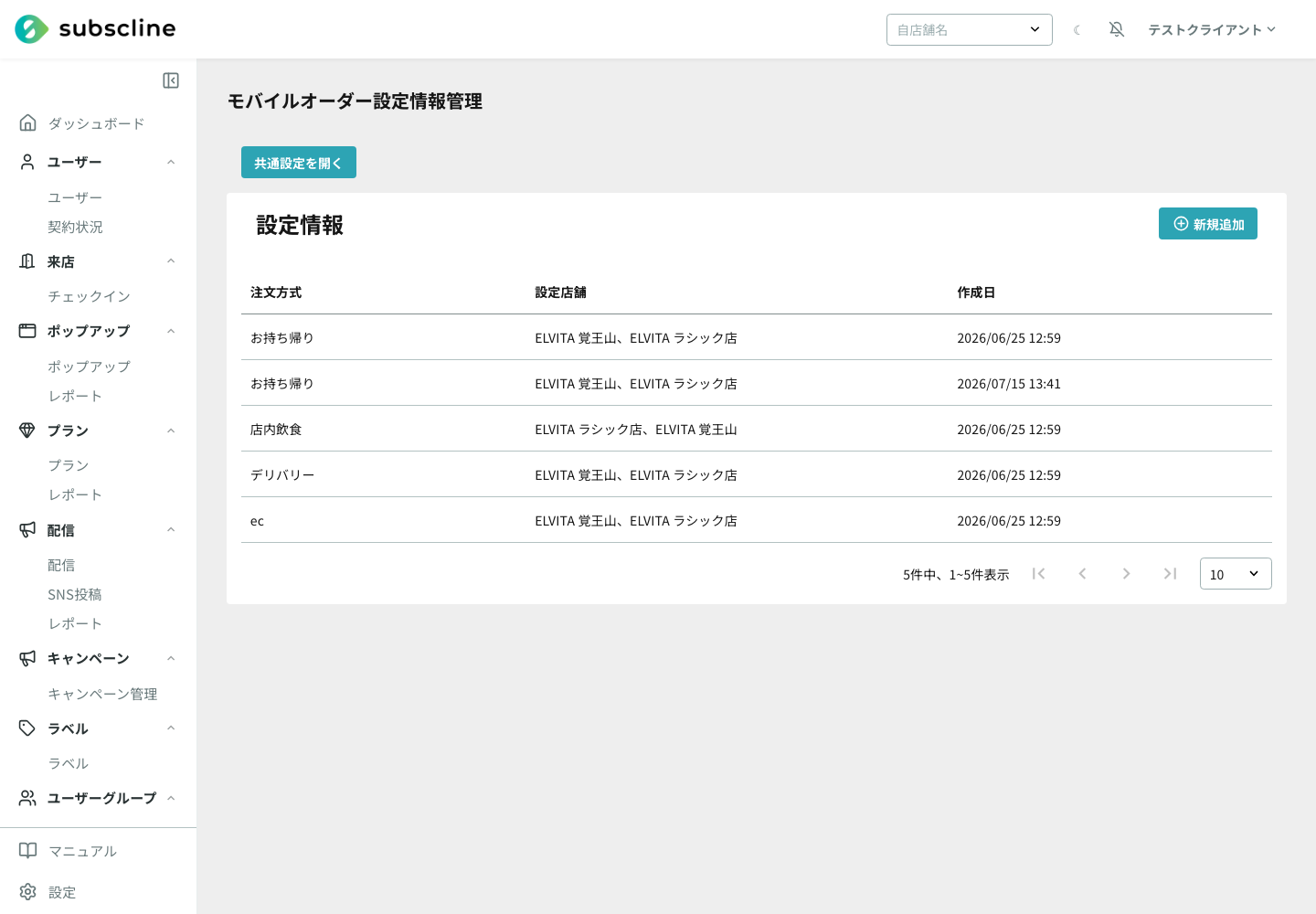Select お持ち帰り row dated 2026/07/15
The height and width of the screenshot is (914, 1316).
click(x=757, y=383)
